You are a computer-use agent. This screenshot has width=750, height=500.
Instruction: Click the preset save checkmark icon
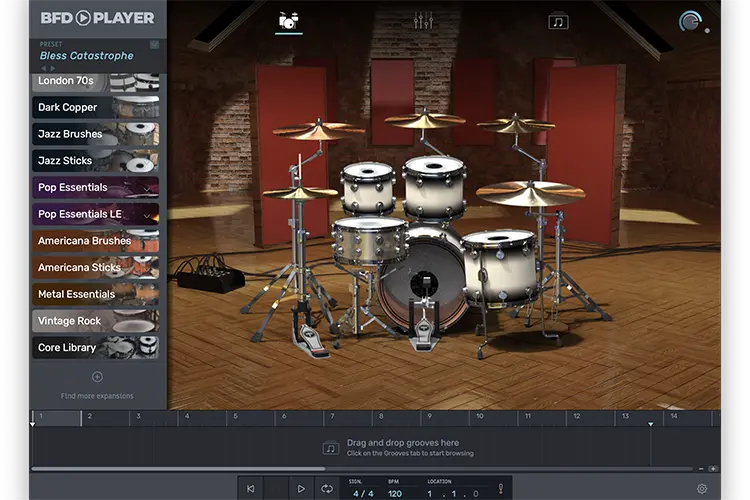(154, 44)
